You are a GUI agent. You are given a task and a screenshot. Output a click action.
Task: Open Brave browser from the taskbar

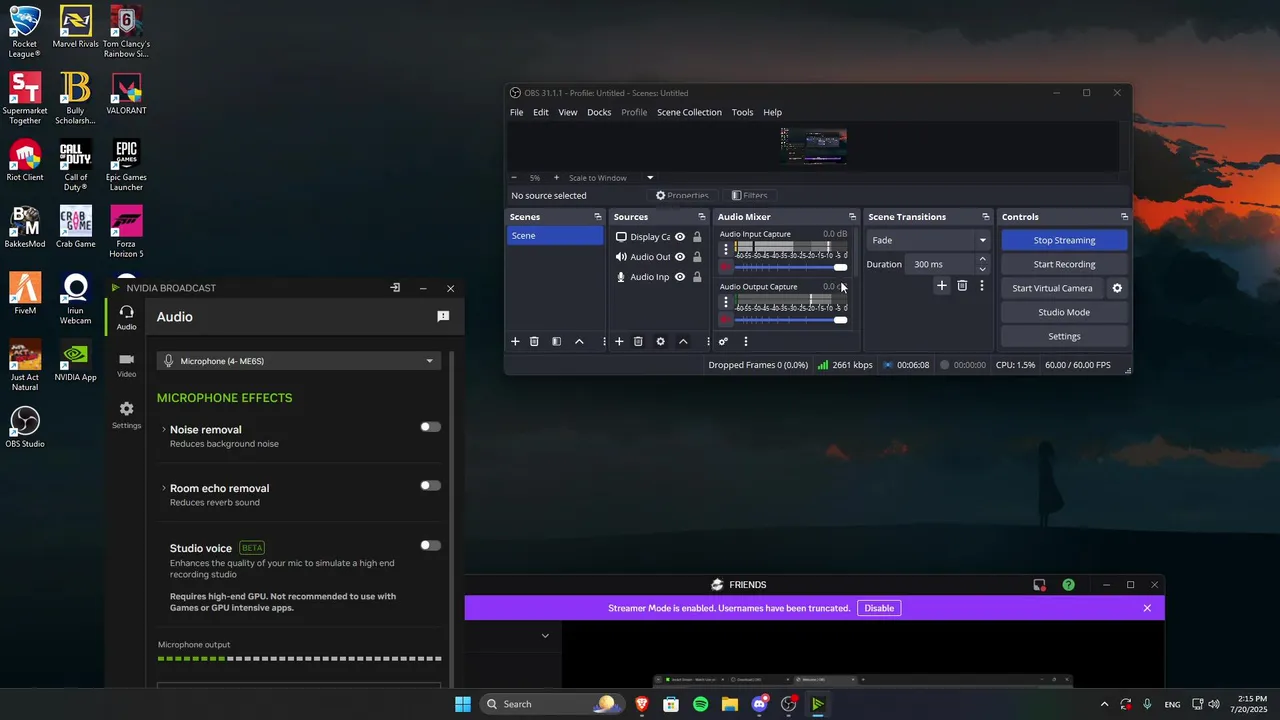642,704
